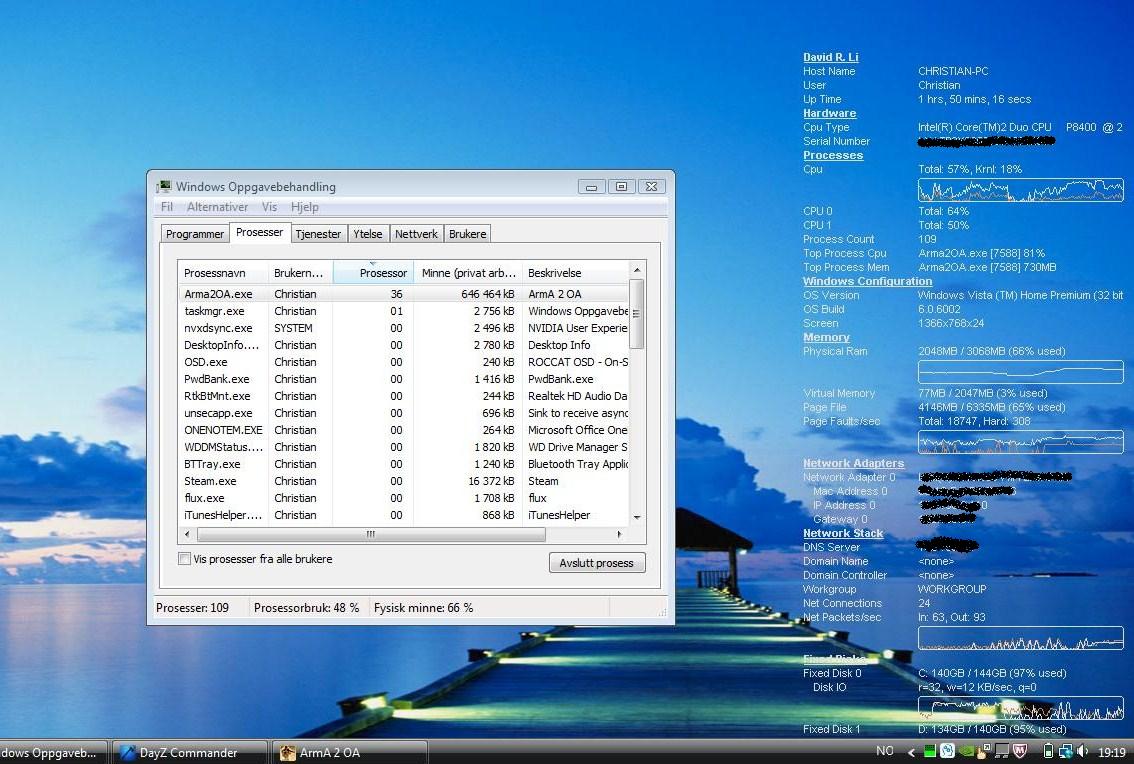1134x764 pixels.
Task: Click the Avslutt prosess button
Action: pyautogui.click(x=597, y=563)
